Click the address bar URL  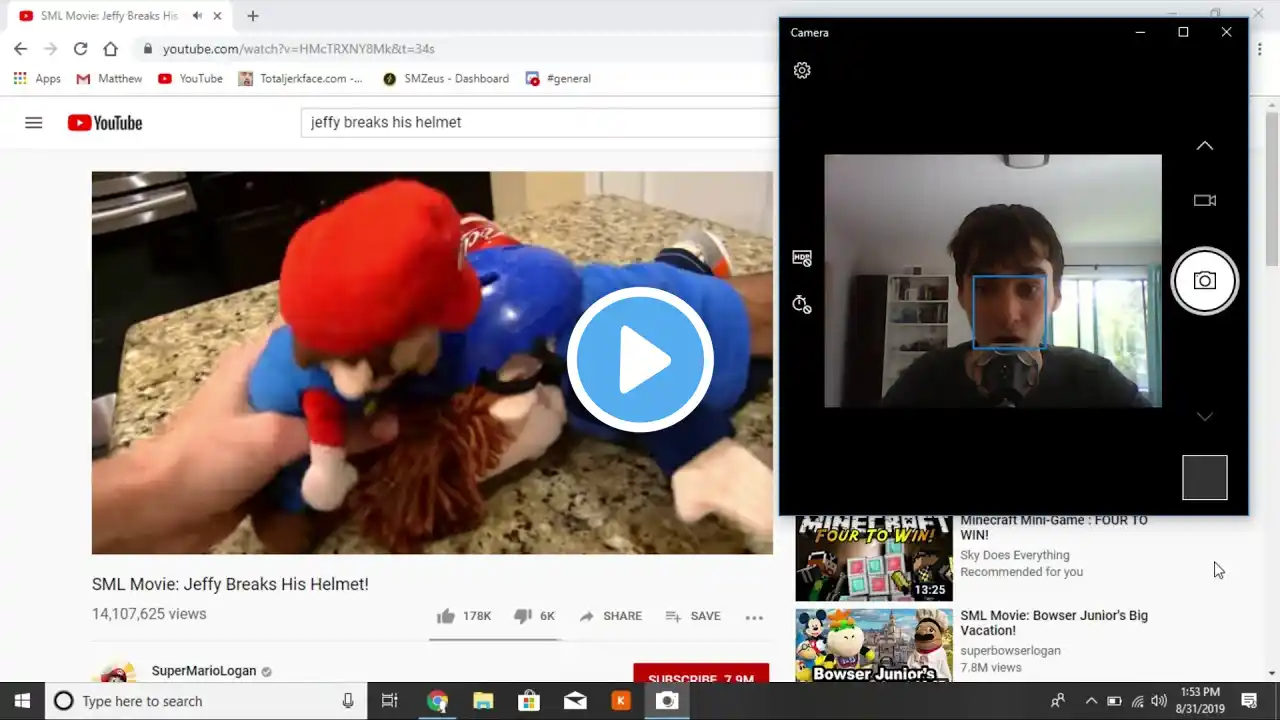[298, 48]
